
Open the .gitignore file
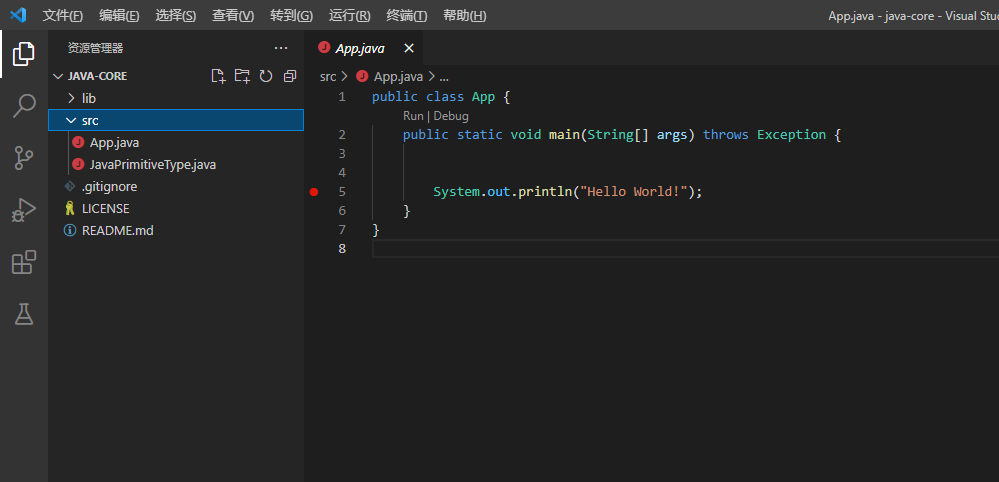pos(176,187)
